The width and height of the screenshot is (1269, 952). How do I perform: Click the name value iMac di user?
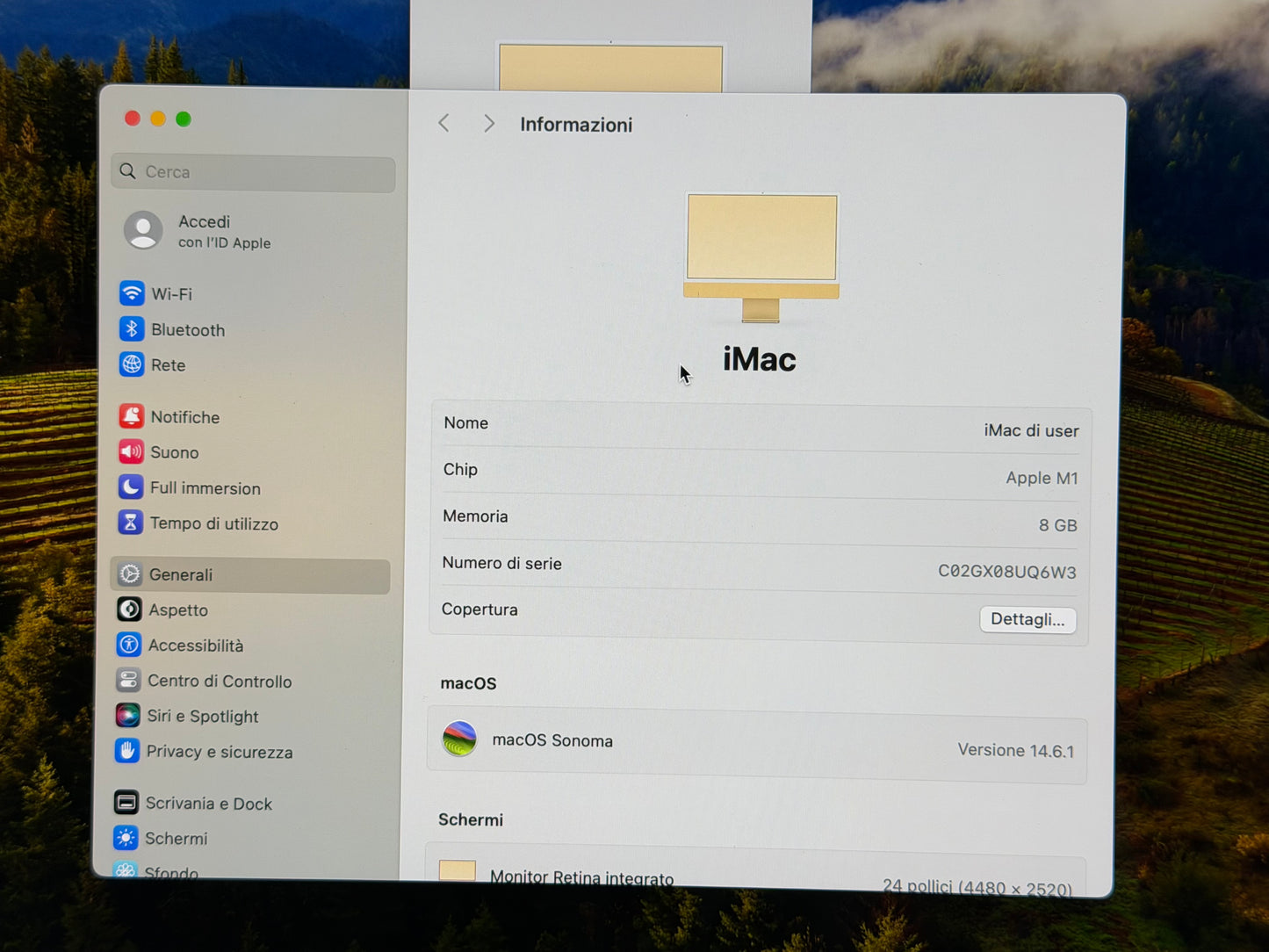(1031, 430)
